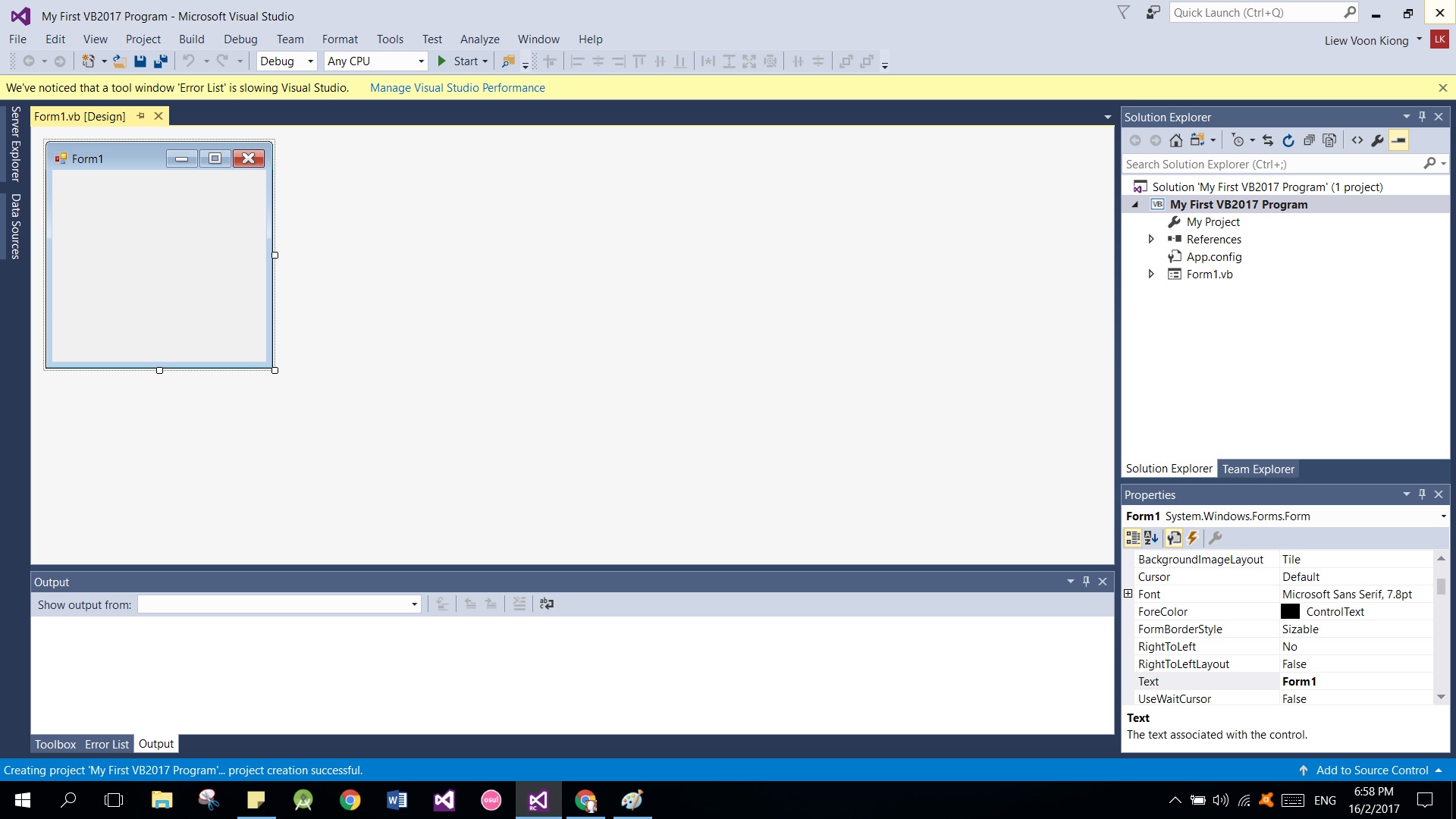This screenshot has width=1456, height=819.
Task: Click the Redo icon in toolbar
Action: point(223,61)
